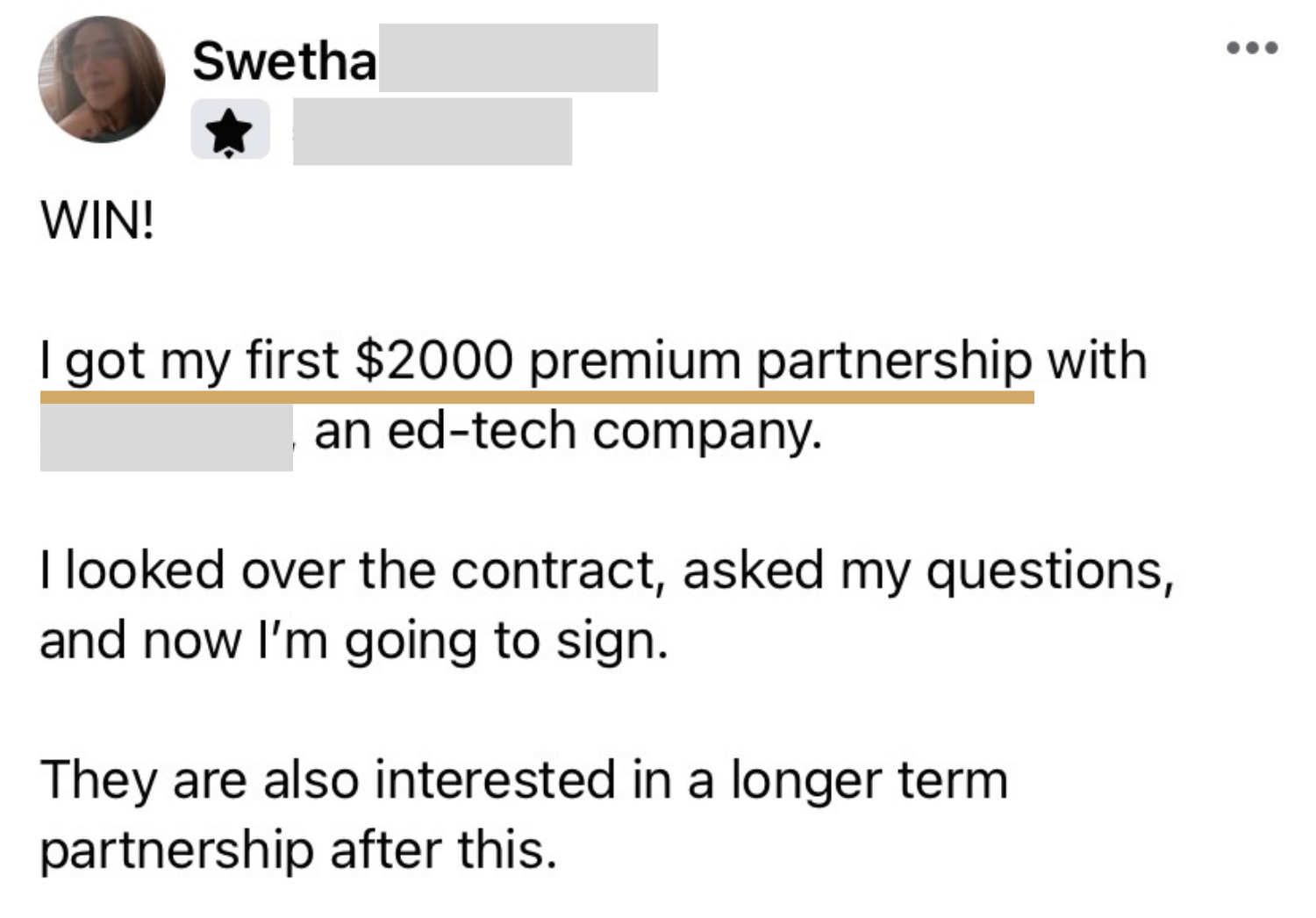1316x918 pixels.
Task: Click the black star badge icon
Action: (230, 131)
